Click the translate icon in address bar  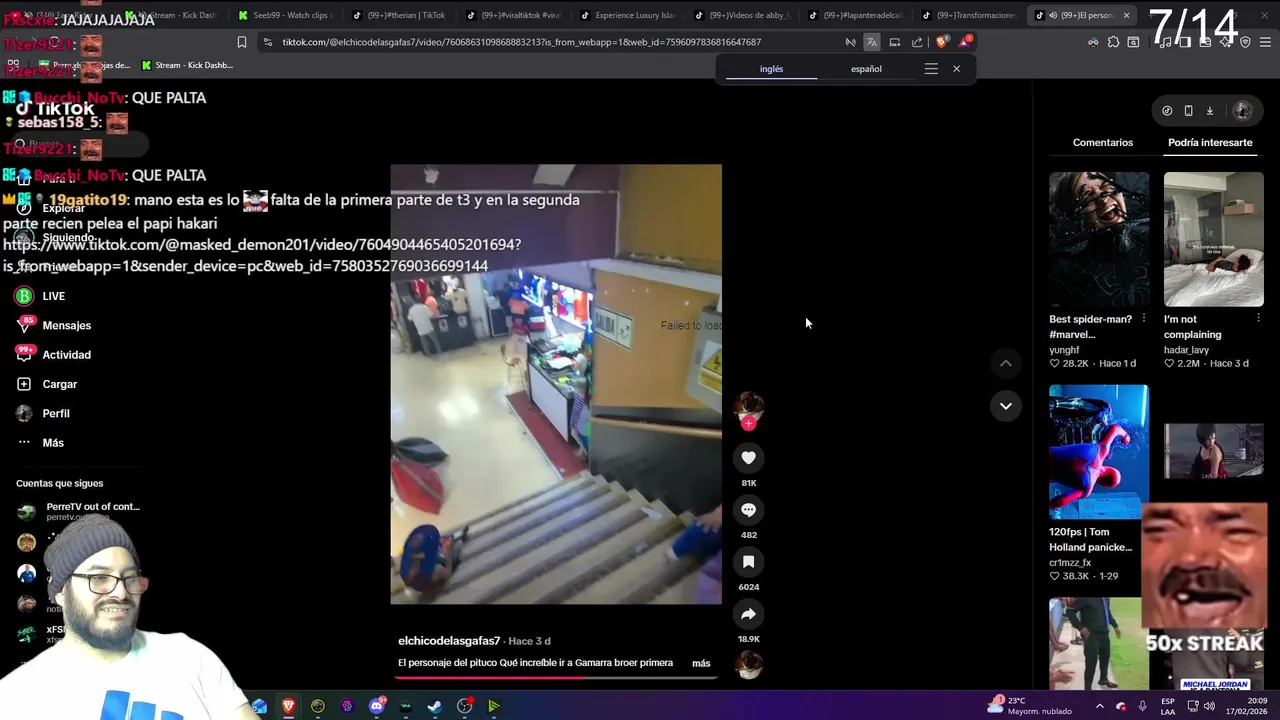[x=872, y=42]
